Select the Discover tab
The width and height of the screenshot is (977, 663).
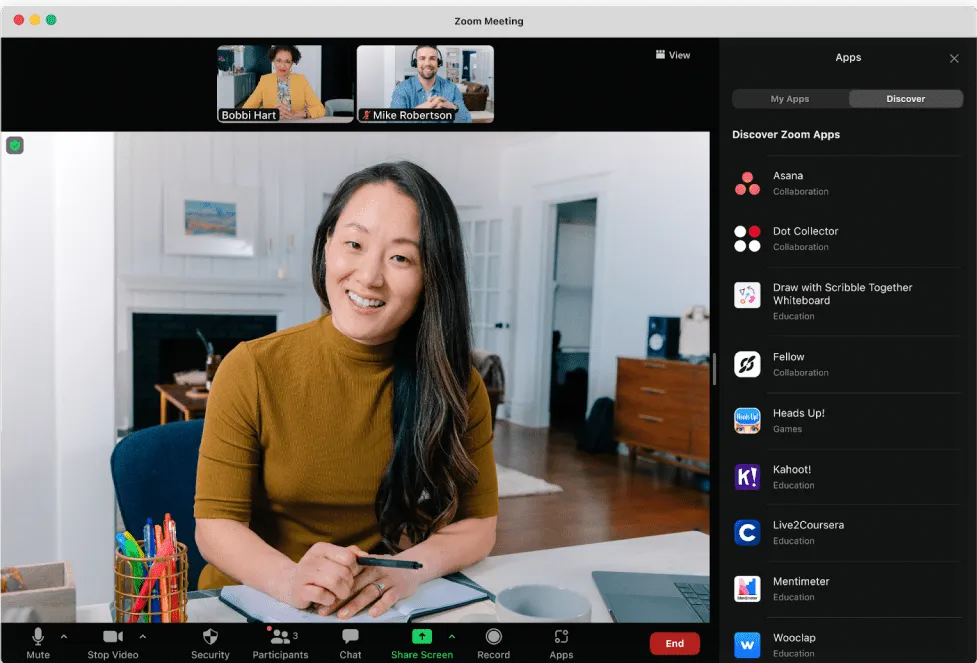(905, 98)
